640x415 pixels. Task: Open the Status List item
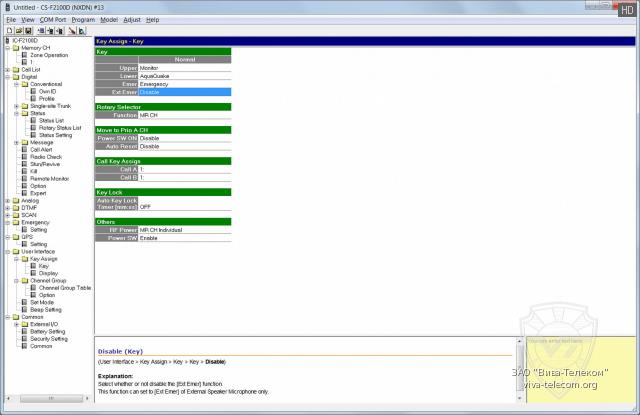tap(51, 120)
